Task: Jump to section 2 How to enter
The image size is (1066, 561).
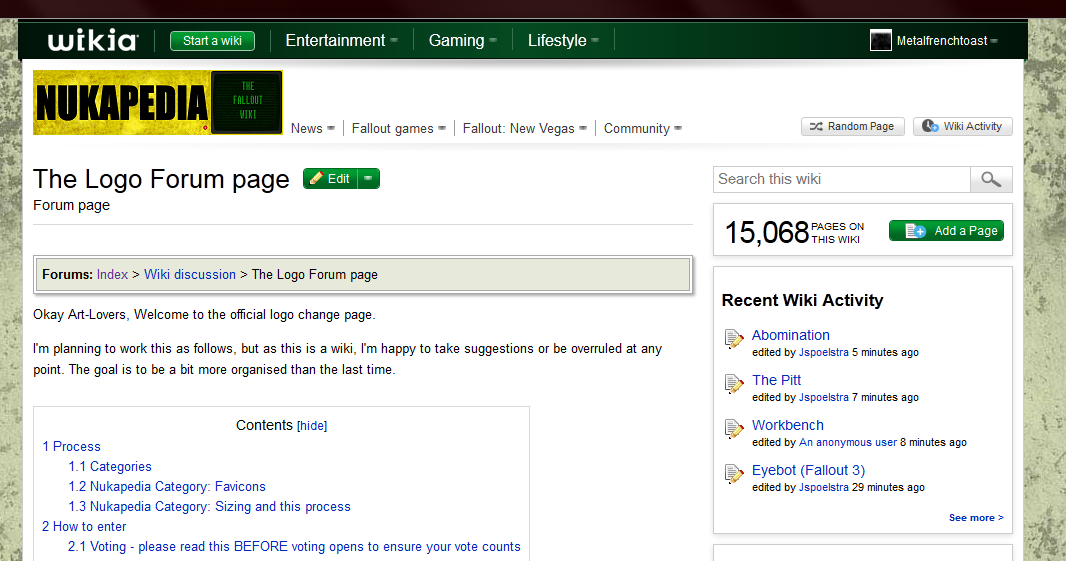Action: click(x=84, y=527)
